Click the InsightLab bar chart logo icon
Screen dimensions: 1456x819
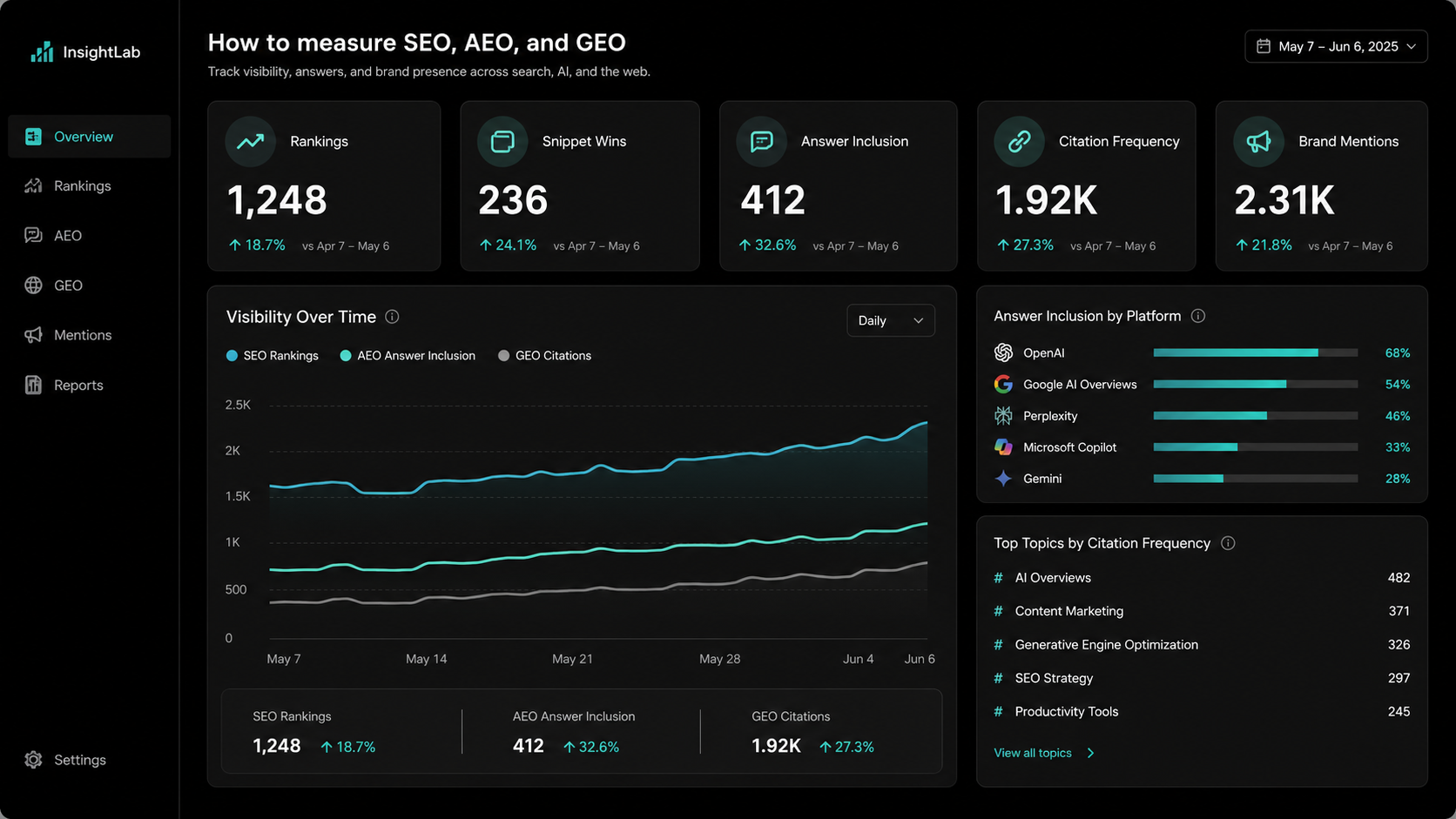pyautogui.click(x=42, y=52)
